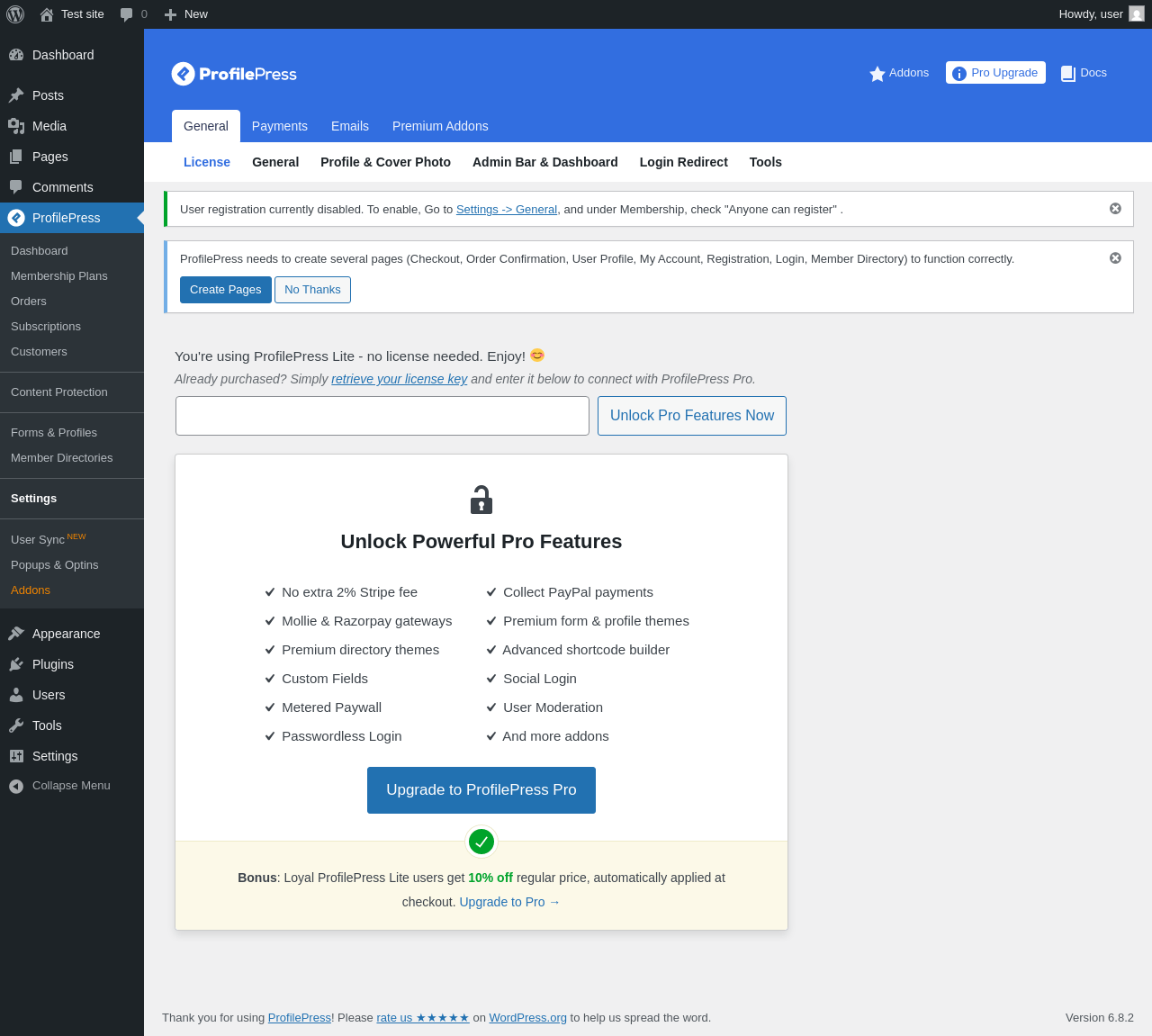Open the comments bubble icon in admin bar
Screen dimensions: 1152x1036
(127, 14)
